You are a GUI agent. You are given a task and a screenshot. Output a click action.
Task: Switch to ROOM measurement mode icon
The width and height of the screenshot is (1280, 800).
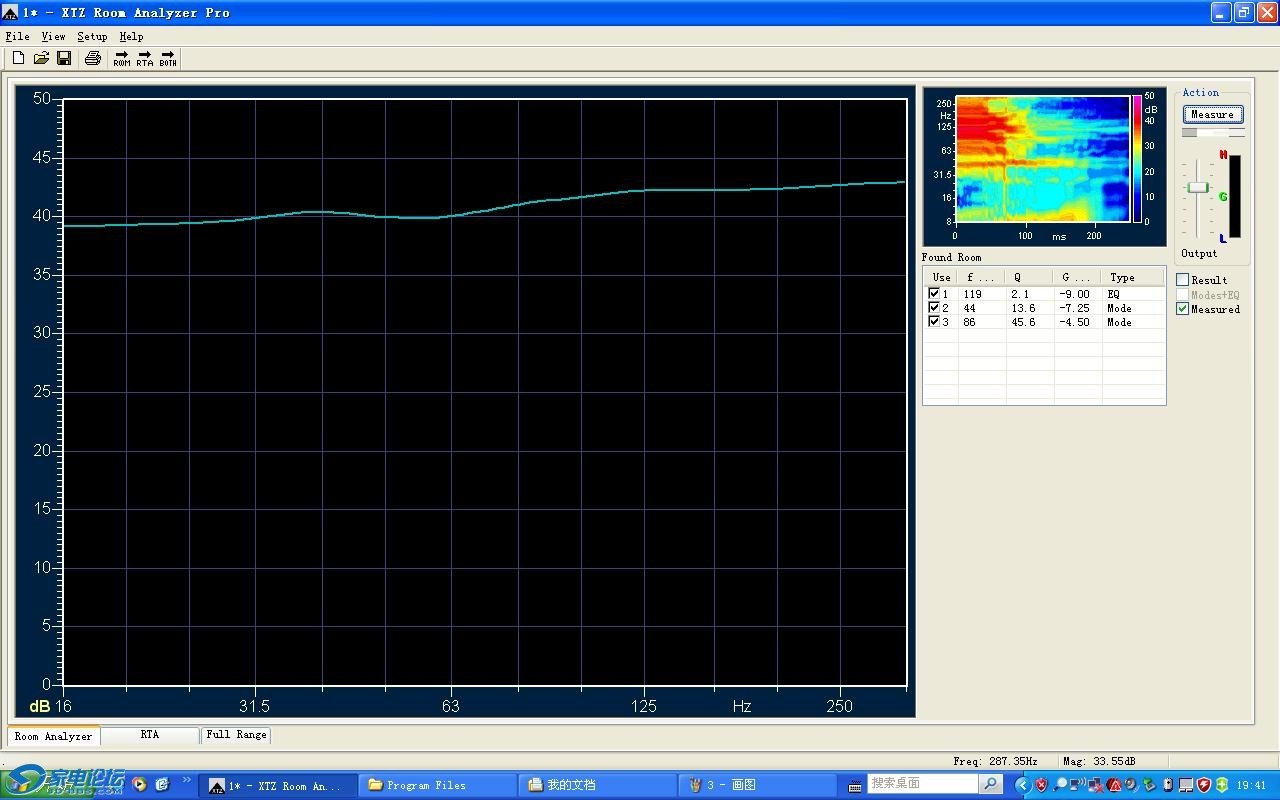(x=122, y=58)
